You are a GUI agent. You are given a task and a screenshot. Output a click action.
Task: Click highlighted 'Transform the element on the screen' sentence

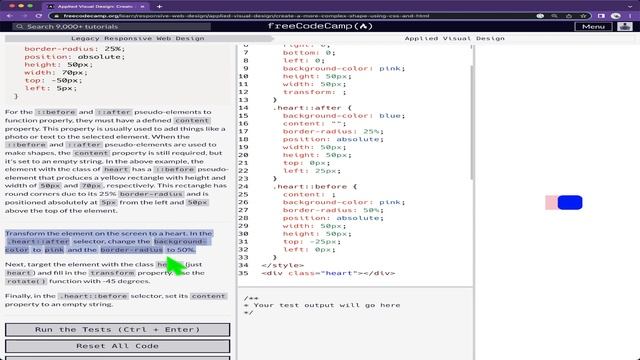pos(108,242)
